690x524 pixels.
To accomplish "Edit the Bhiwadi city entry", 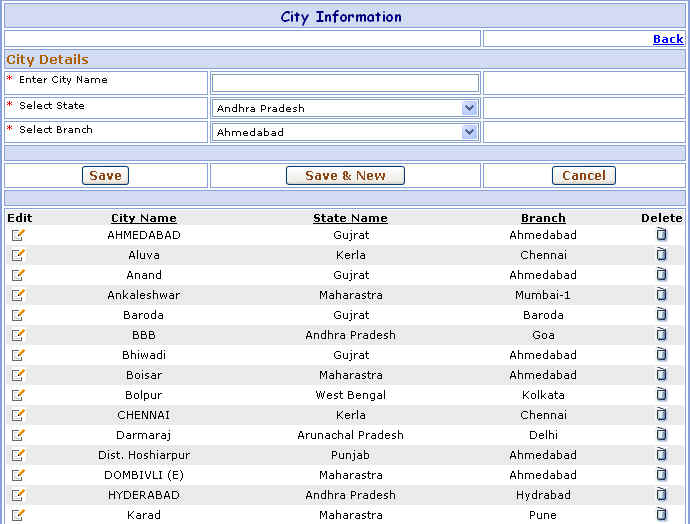I will (18, 355).
